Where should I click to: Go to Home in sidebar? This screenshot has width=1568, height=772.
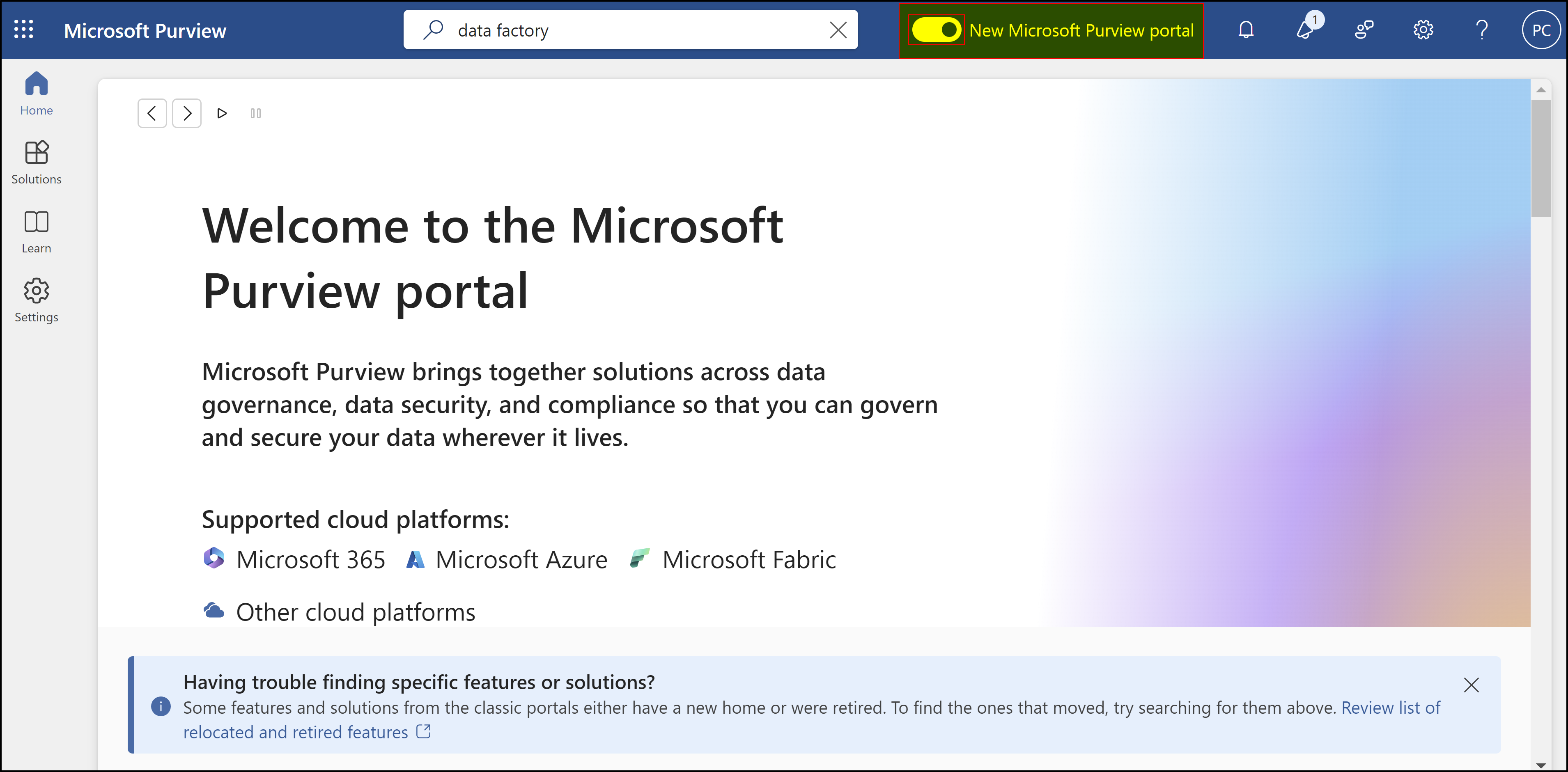point(37,93)
